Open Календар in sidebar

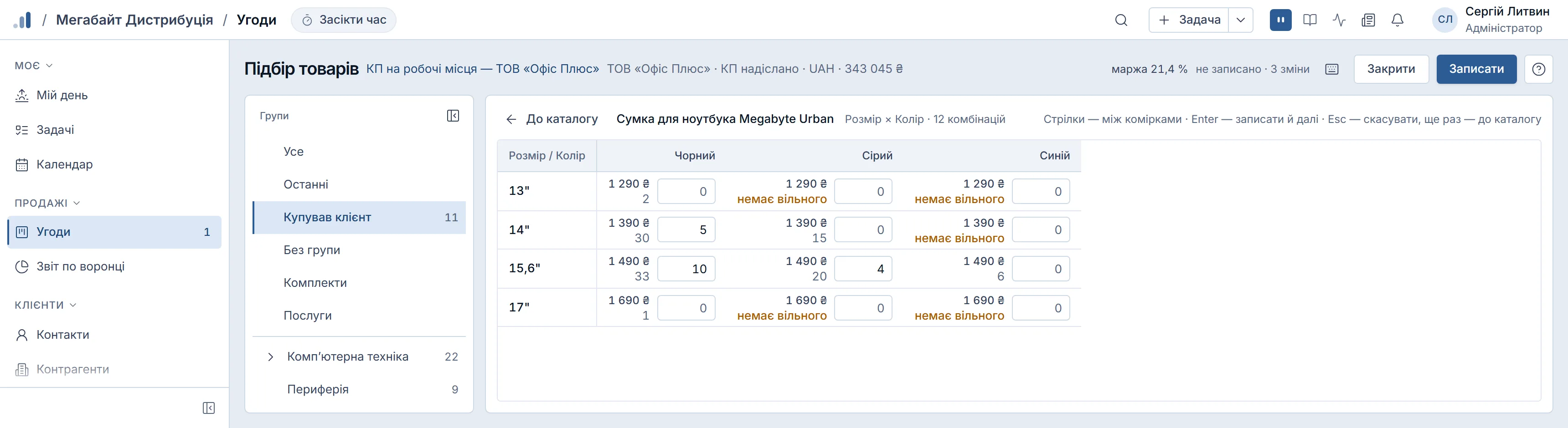[114, 165]
